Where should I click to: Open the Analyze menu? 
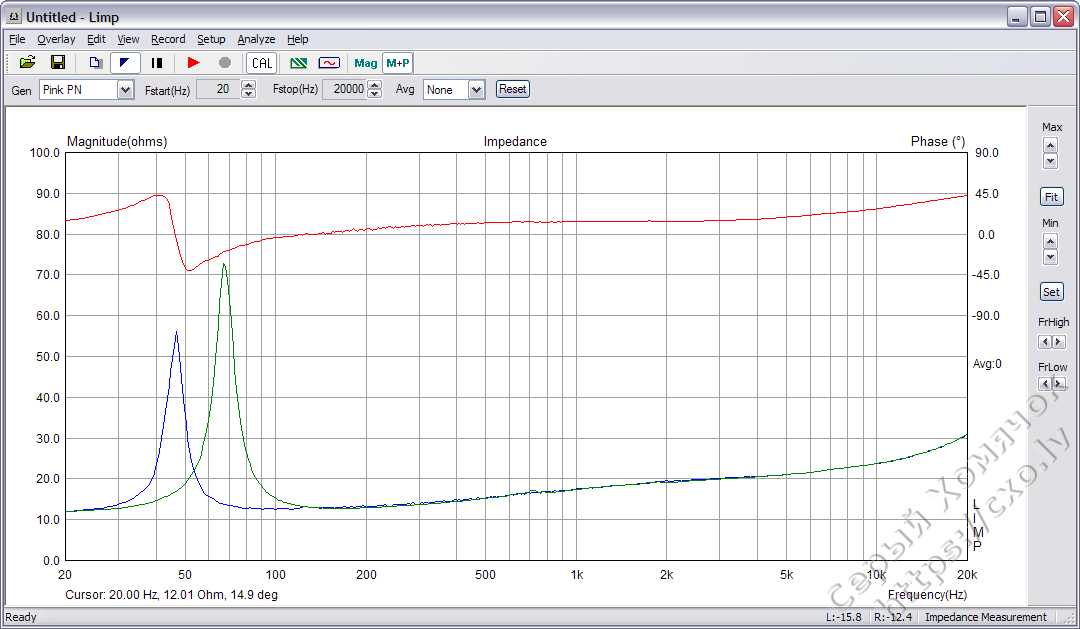pyautogui.click(x=256, y=39)
